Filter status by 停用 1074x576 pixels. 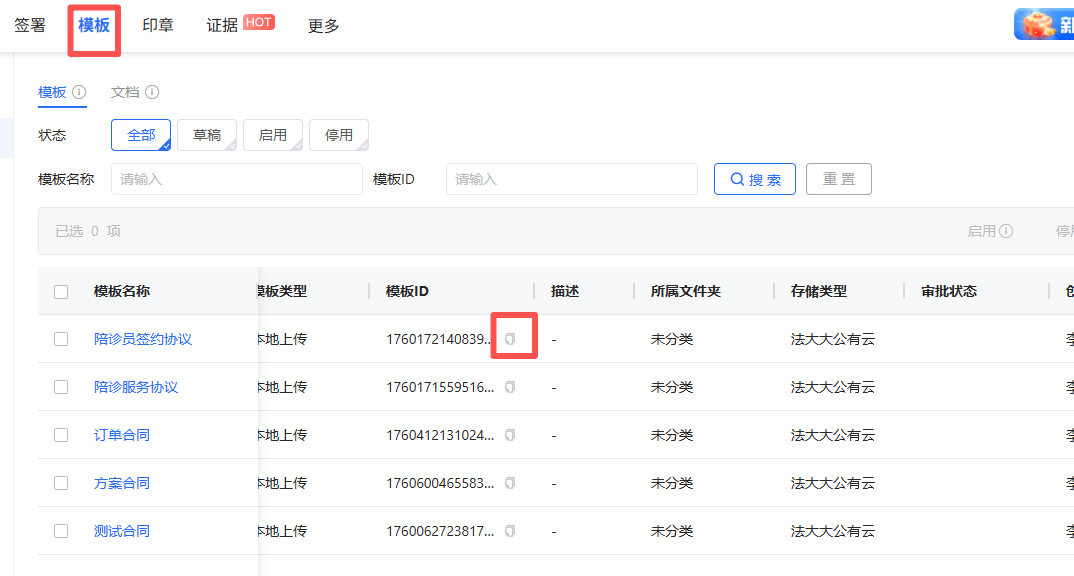[339, 135]
